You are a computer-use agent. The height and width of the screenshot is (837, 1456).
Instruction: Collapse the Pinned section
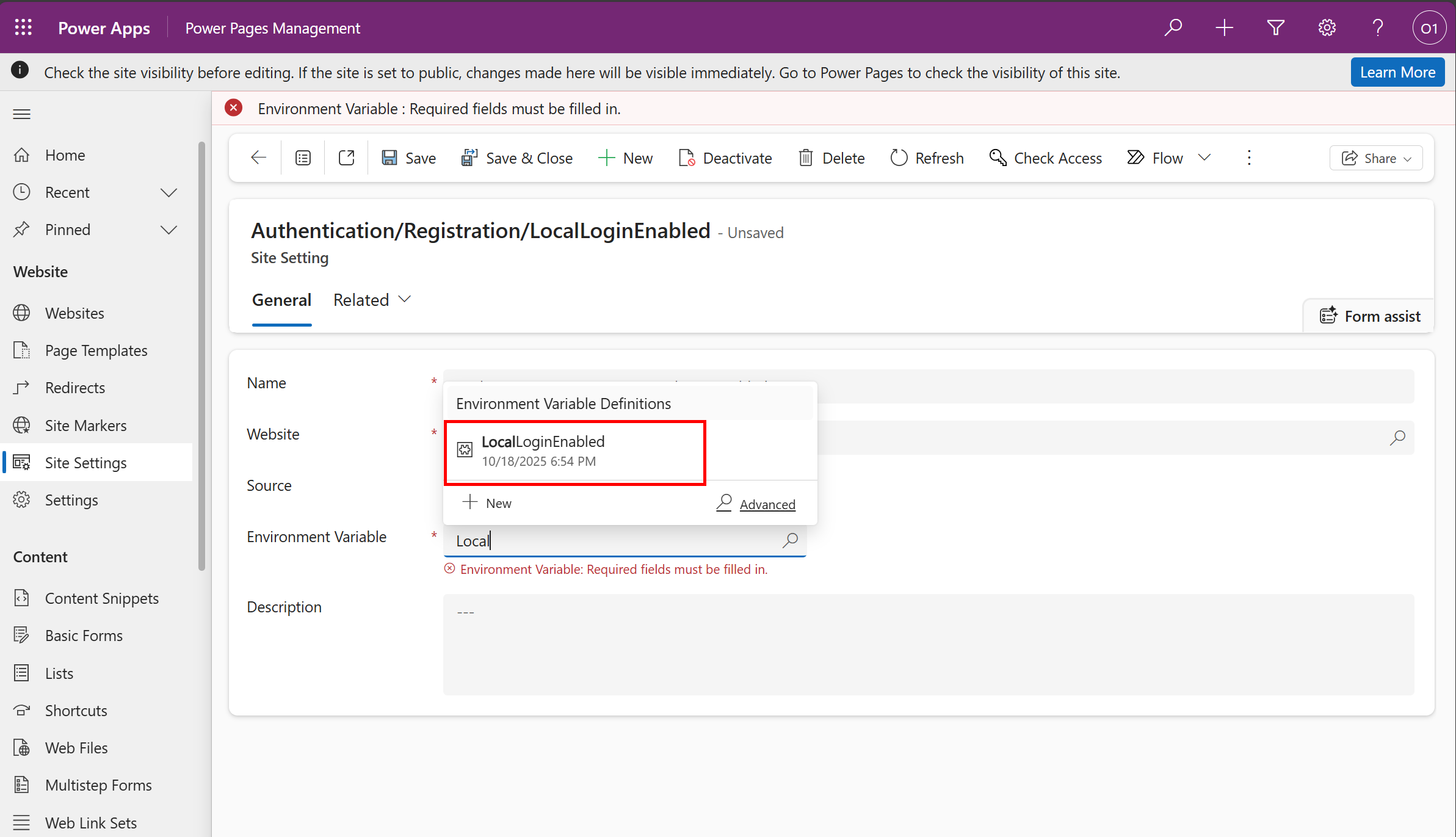click(x=169, y=230)
